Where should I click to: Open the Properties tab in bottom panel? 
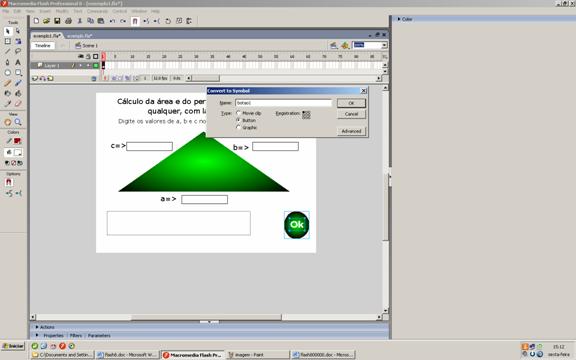click(x=53, y=336)
